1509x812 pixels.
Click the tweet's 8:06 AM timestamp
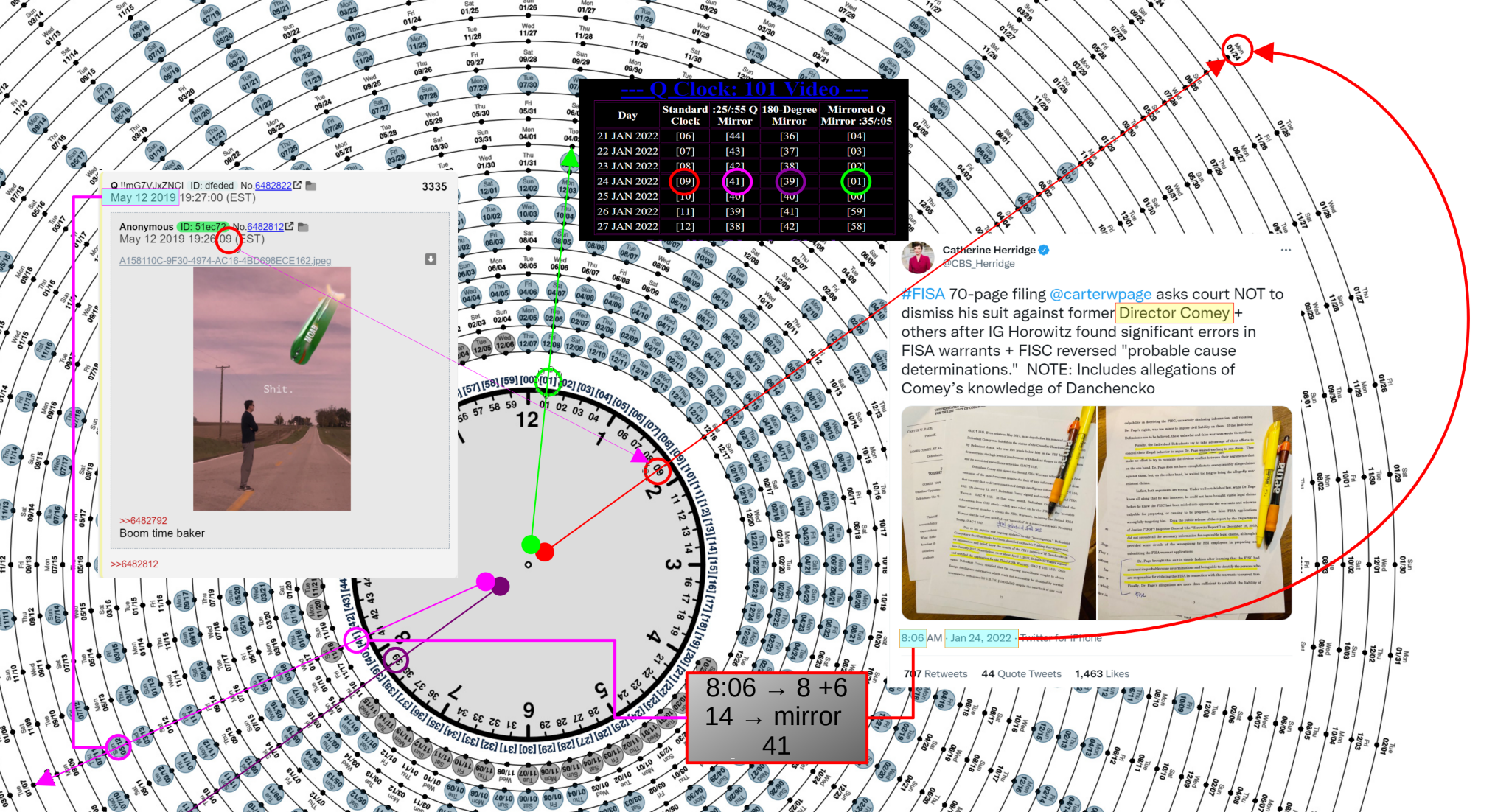click(921, 638)
